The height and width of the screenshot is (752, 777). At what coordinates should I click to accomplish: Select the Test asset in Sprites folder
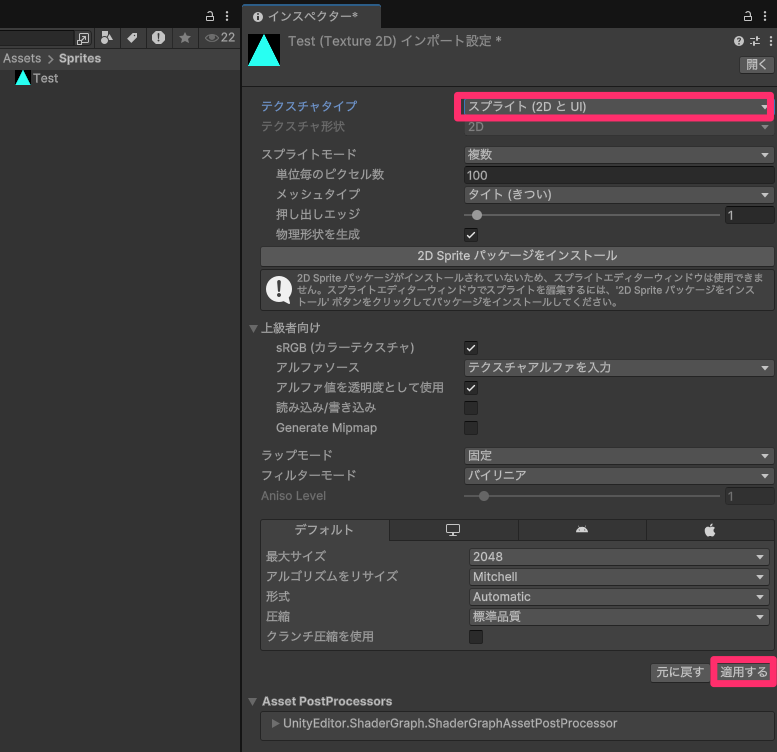[37, 78]
